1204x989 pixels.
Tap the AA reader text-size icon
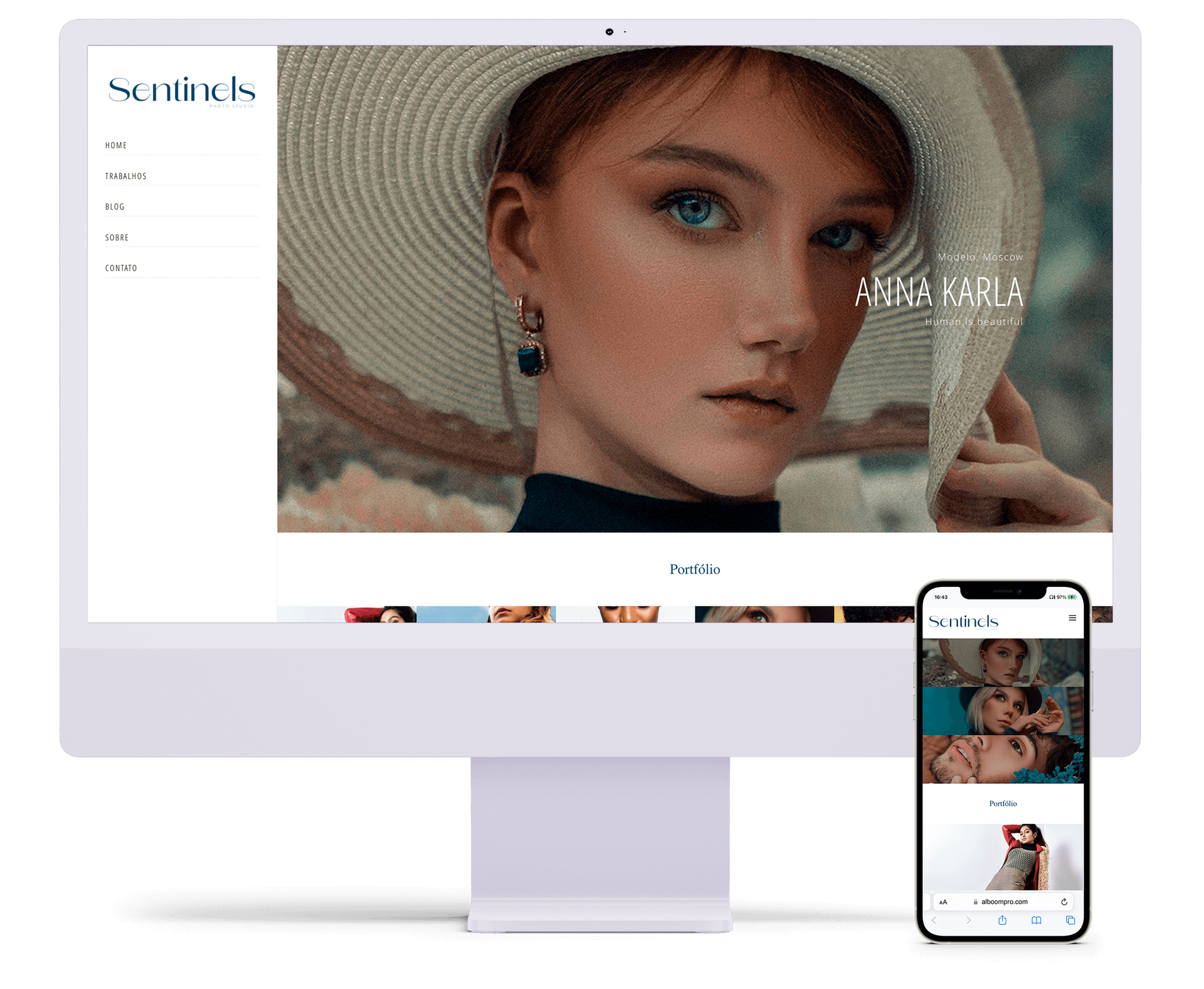coord(943,902)
